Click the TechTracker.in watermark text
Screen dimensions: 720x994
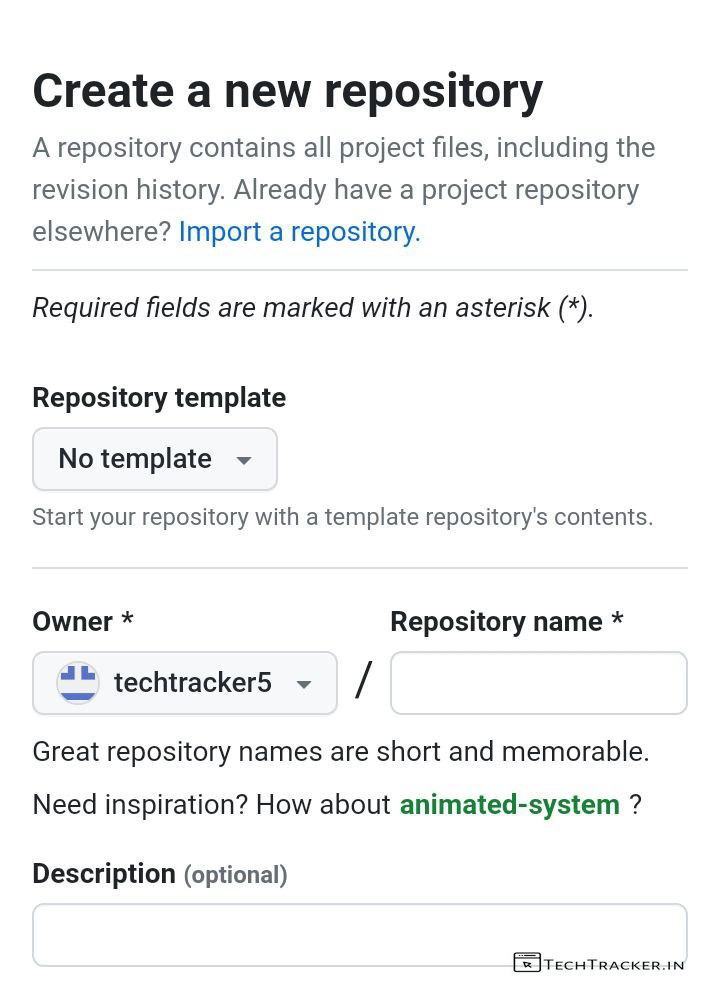[614, 964]
